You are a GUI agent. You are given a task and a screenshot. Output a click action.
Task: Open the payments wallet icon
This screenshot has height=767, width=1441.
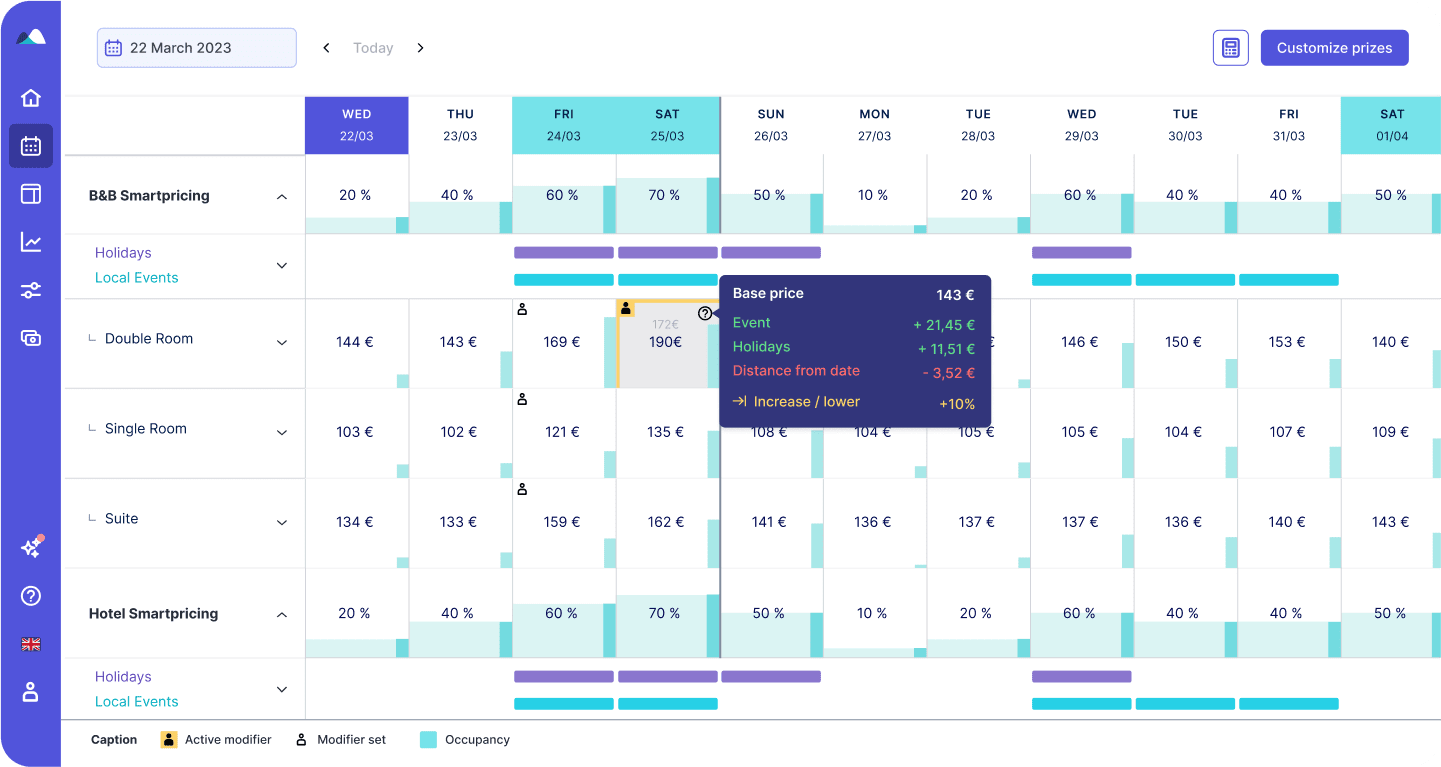(30, 338)
